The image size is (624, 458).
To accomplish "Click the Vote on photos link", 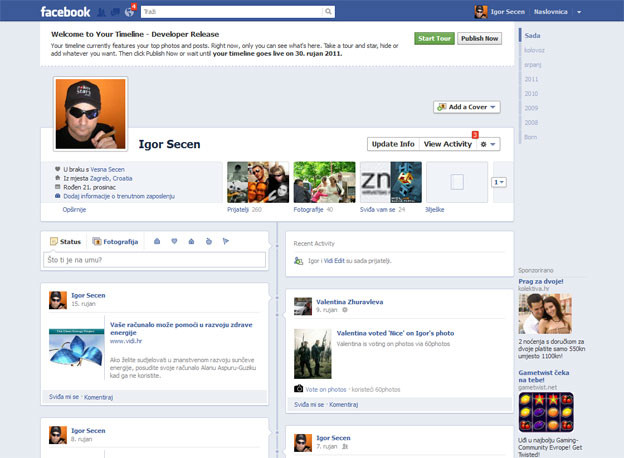I will [326, 390].
